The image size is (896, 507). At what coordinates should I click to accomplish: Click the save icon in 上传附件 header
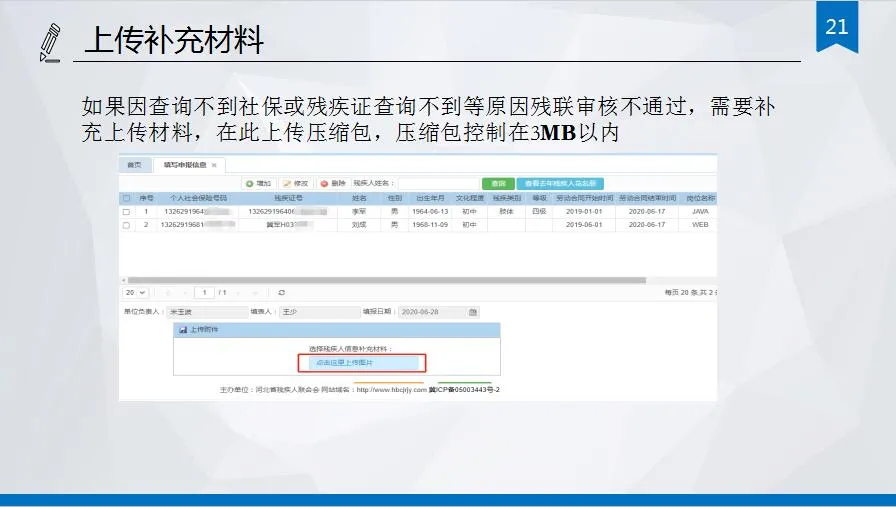tap(182, 329)
